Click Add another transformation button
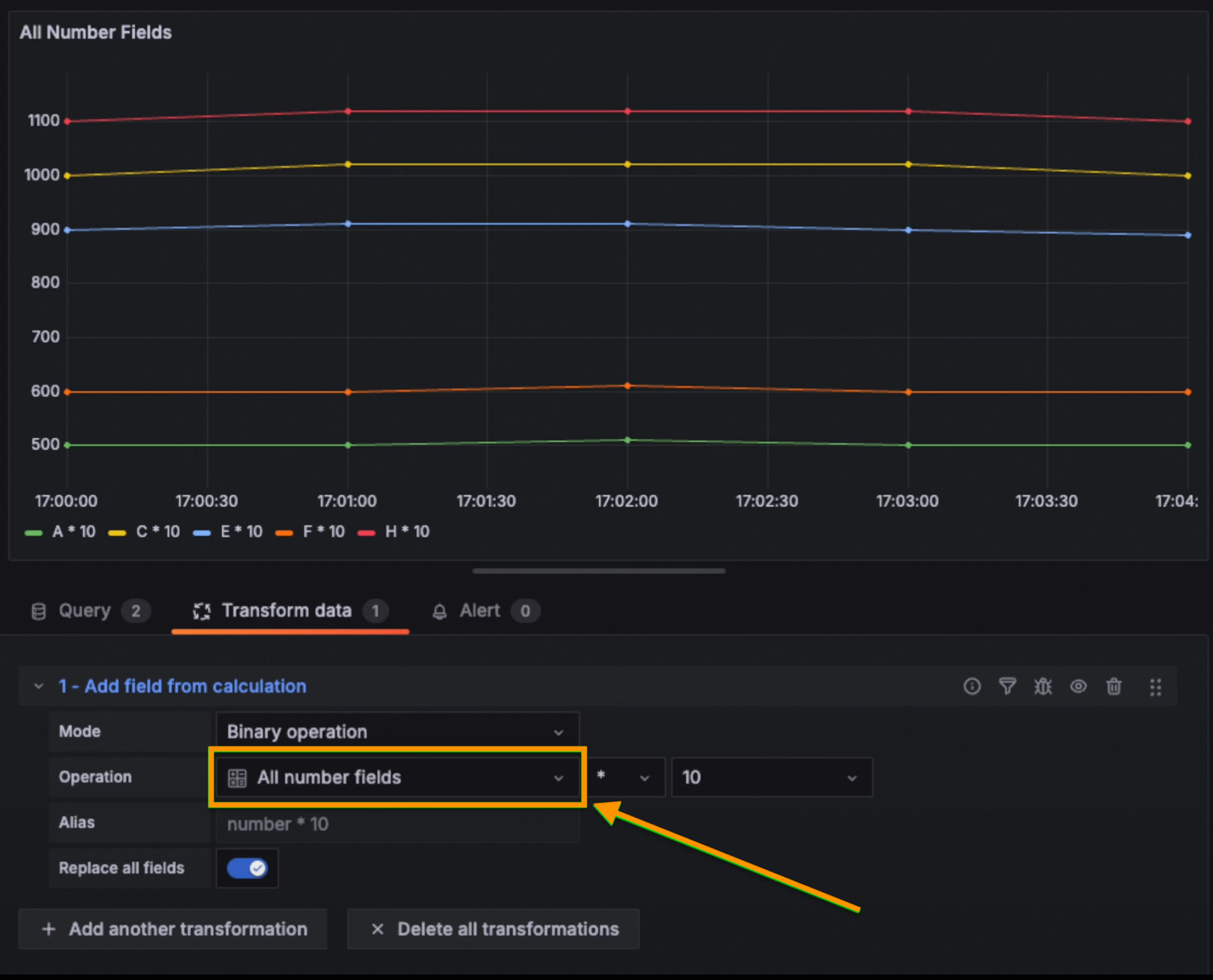The width and height of the screenshot is (1213, 980). click(173, 929)
